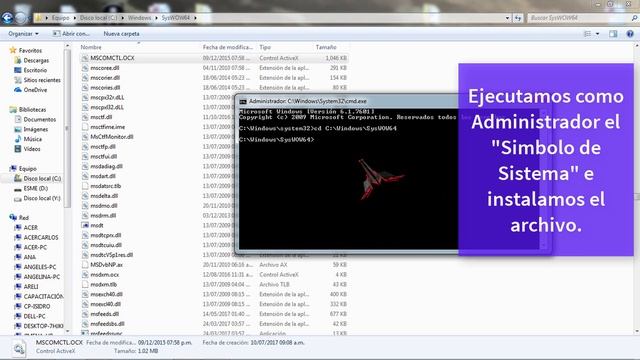
Task: Open the Vídeos library icon
Action: pyautogui.click(x=18, y=149)
